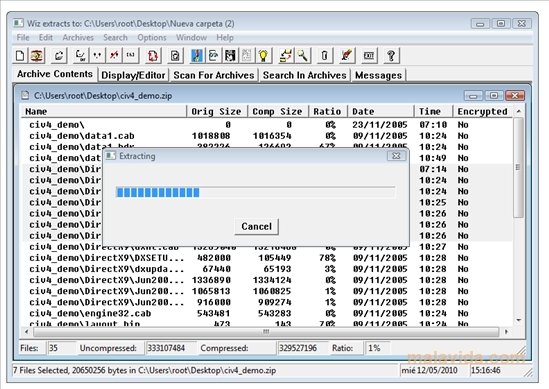Click the icon left of the refresh arrow's neighbor, the select tool
Screen dimensions: 549x389
pos(81,56)
